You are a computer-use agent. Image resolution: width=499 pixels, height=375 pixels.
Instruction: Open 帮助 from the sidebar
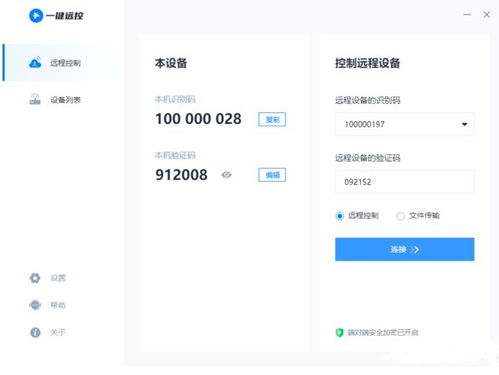pyautogui.click(x=58, y=305)
